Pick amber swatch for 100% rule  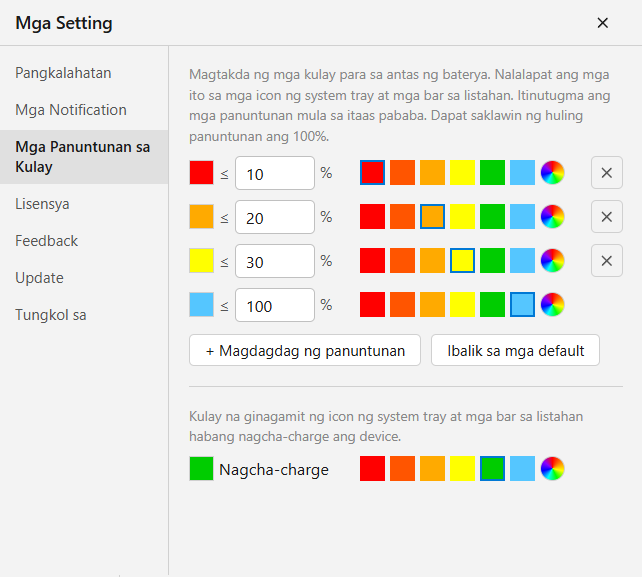(x=432, y=305)
